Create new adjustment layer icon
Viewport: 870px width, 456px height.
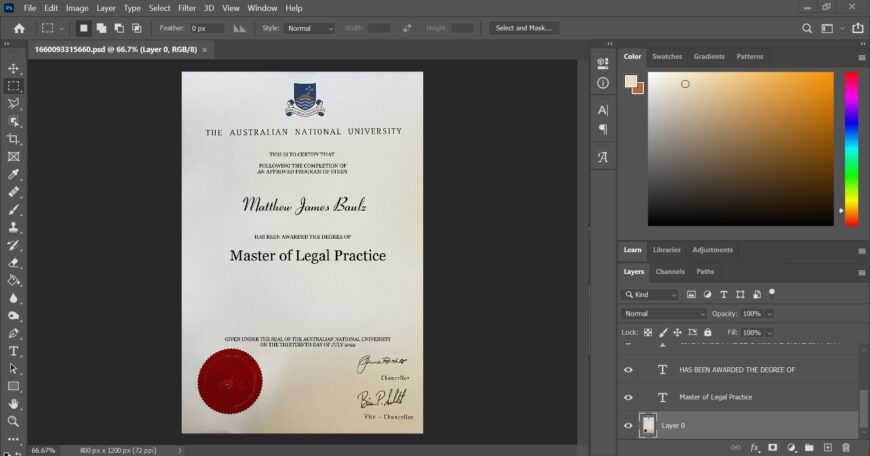point(791,447)
